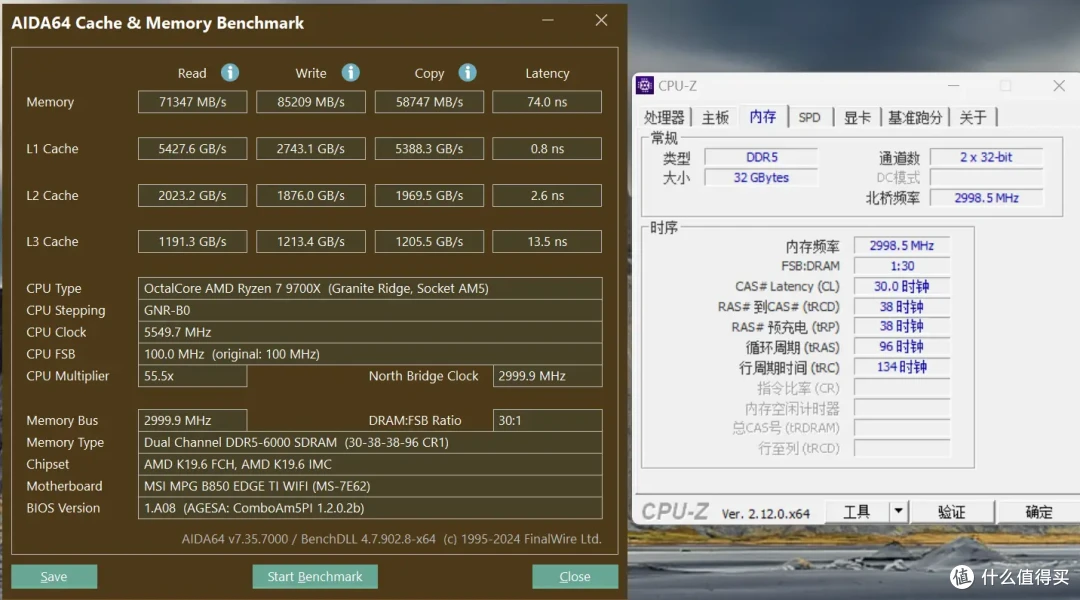
Task: Click the DDR5 type field in CPU-Z
Action: [x=761, y=157]
